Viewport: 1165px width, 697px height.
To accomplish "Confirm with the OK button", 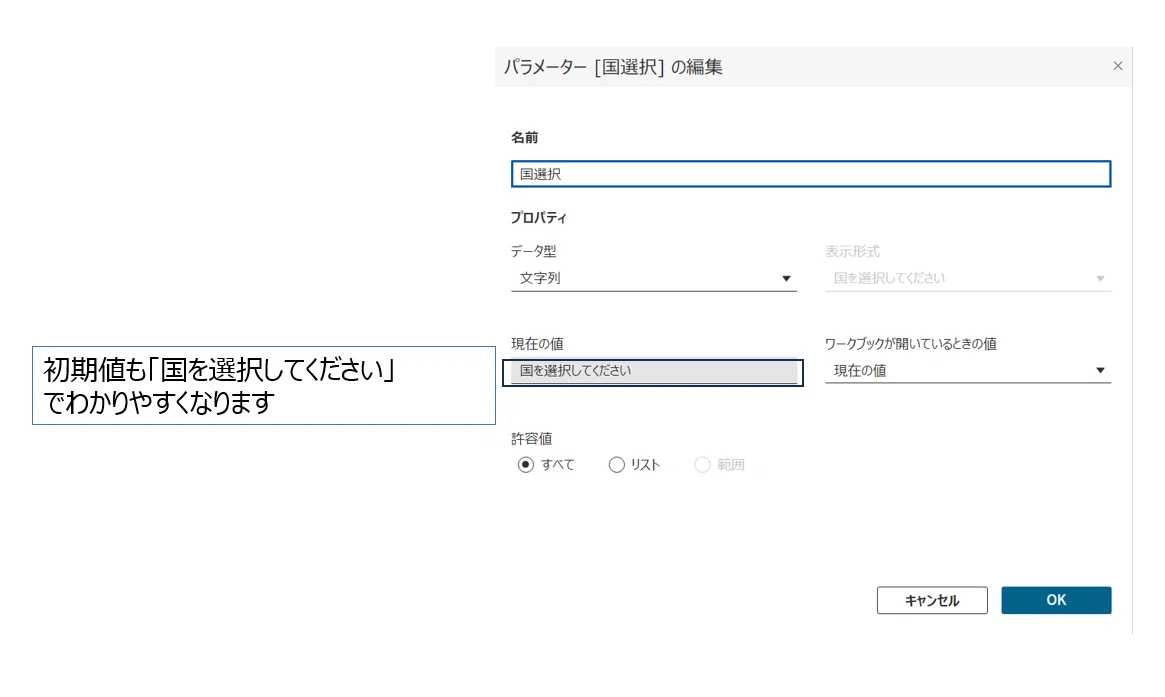I will click(1056, 600).
